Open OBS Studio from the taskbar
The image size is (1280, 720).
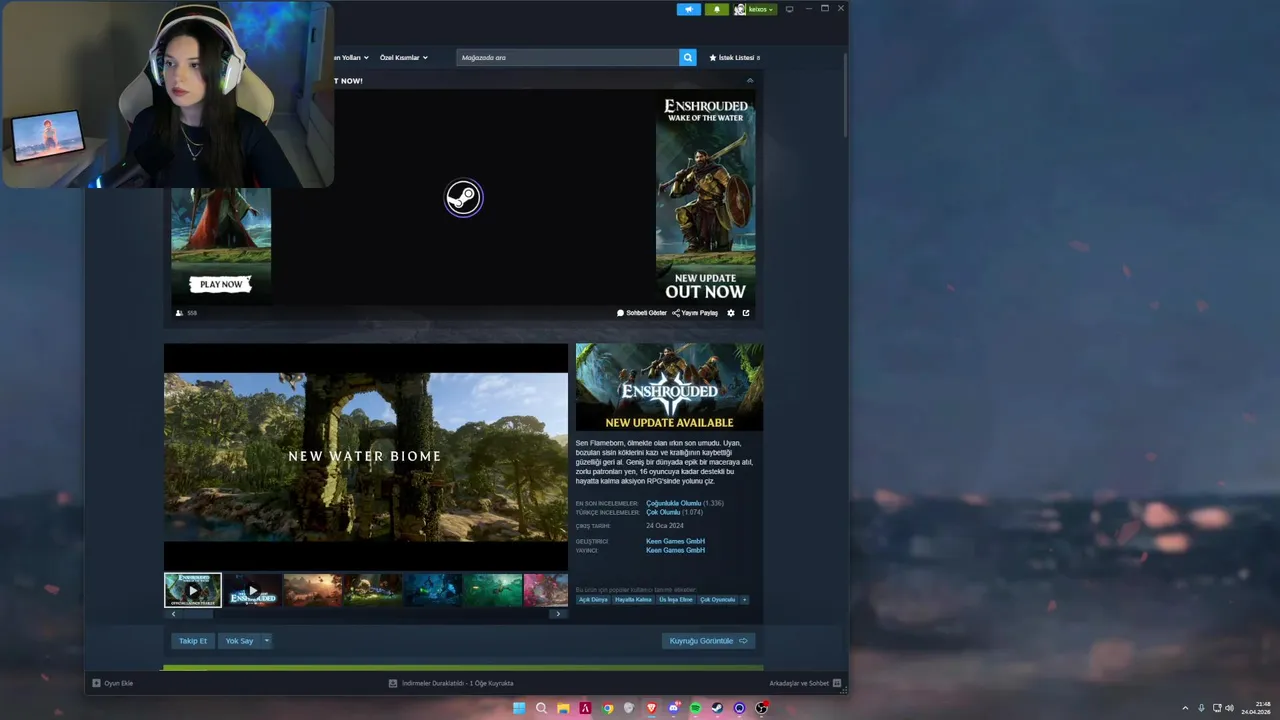click(761, 708)
